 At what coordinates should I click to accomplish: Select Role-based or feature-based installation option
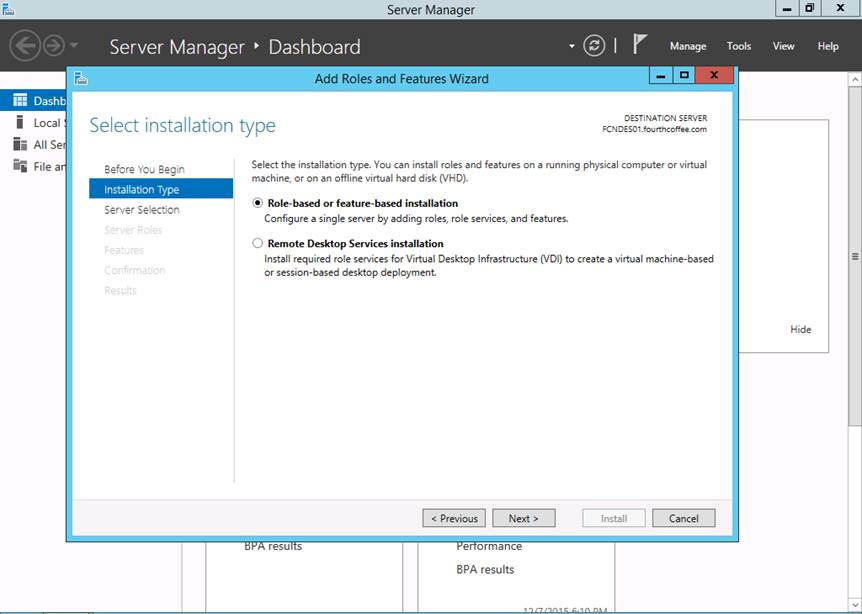(258, 203)
